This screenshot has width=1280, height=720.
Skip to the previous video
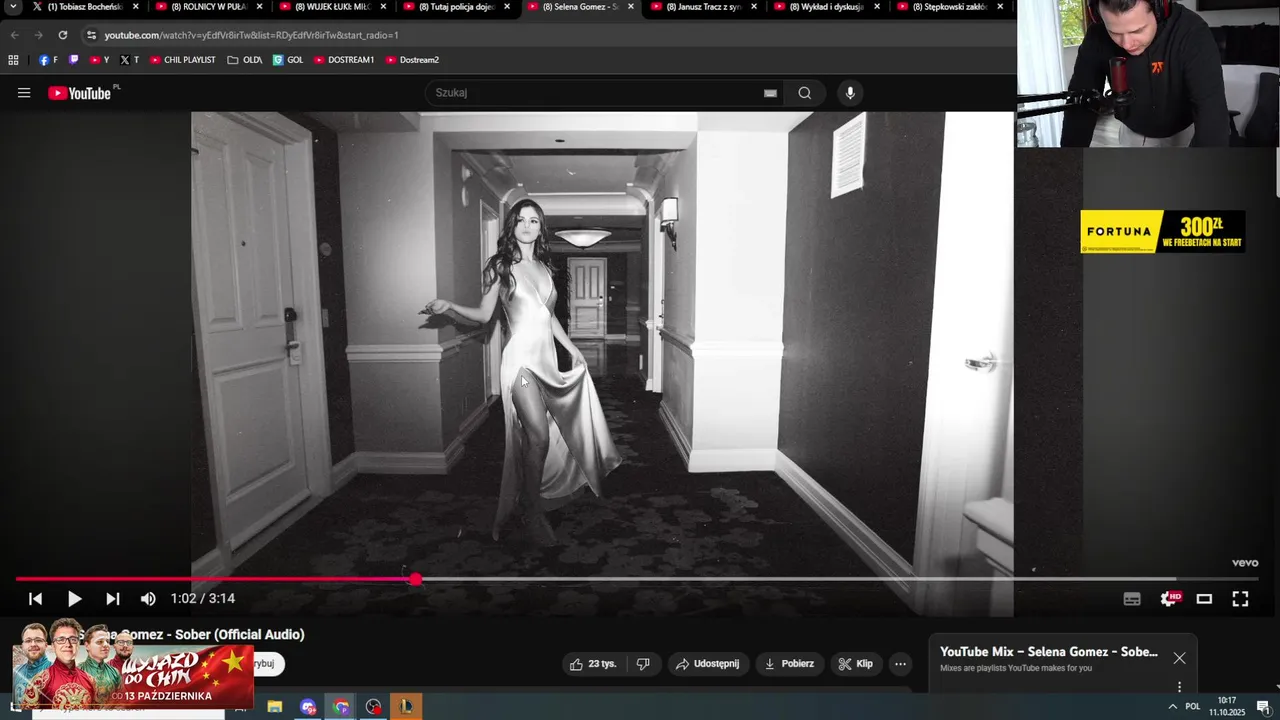point(35,599)
